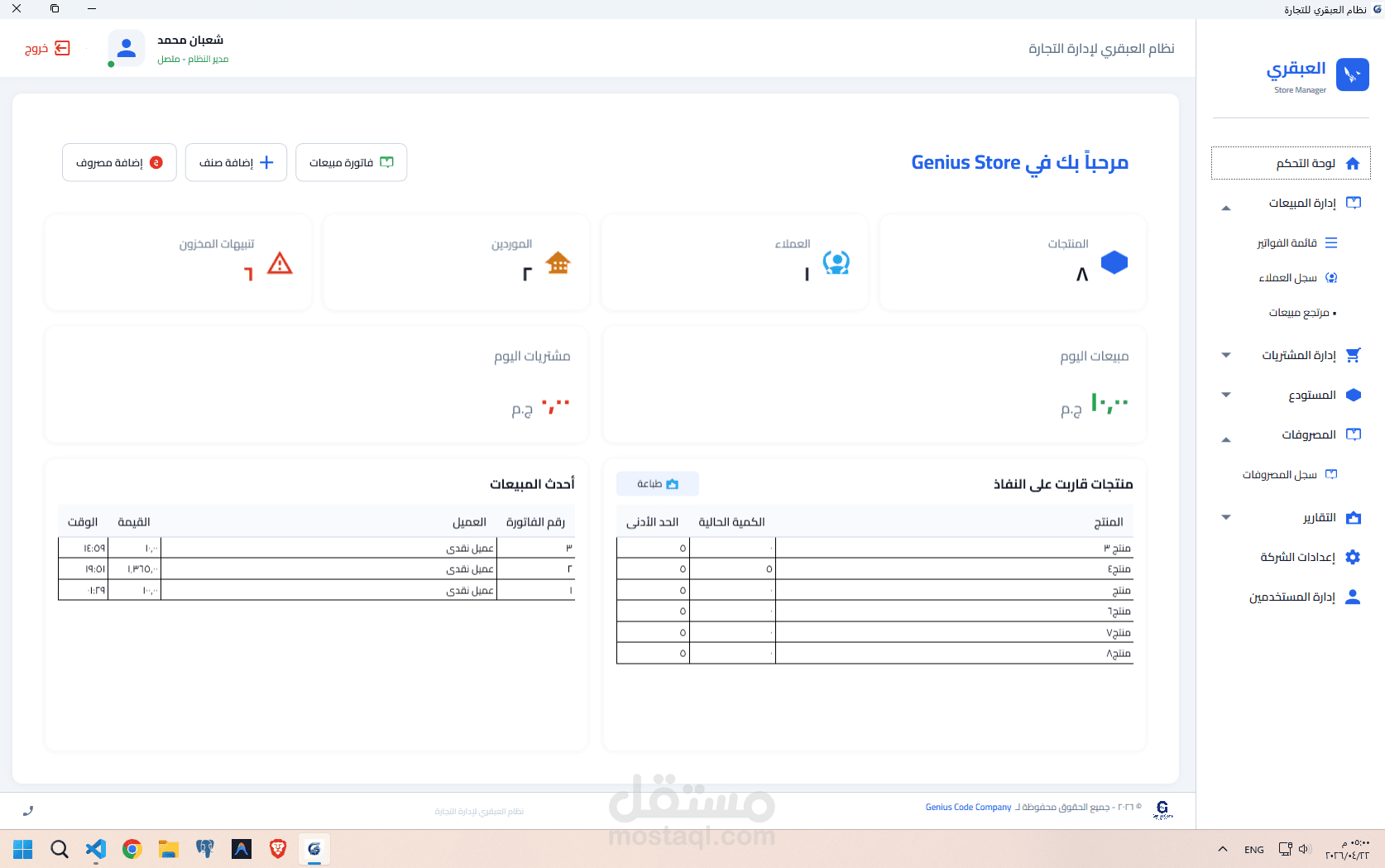This screenshot has height=868, width=1385.
Task: Click the تنبيهات المخزون warning triangle icon
Action: 280,263
